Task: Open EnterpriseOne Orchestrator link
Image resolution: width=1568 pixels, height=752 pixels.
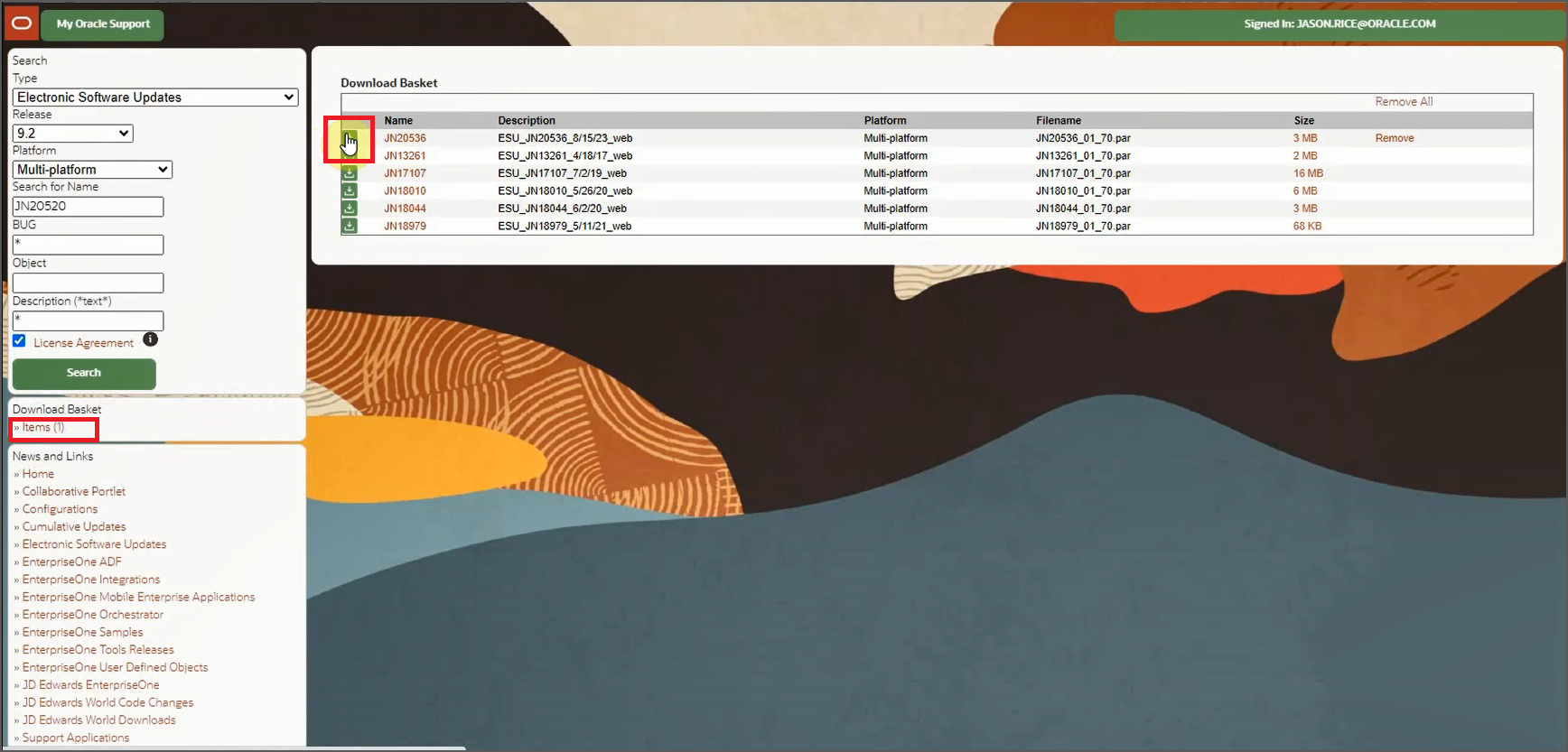Action: point(93,615)
